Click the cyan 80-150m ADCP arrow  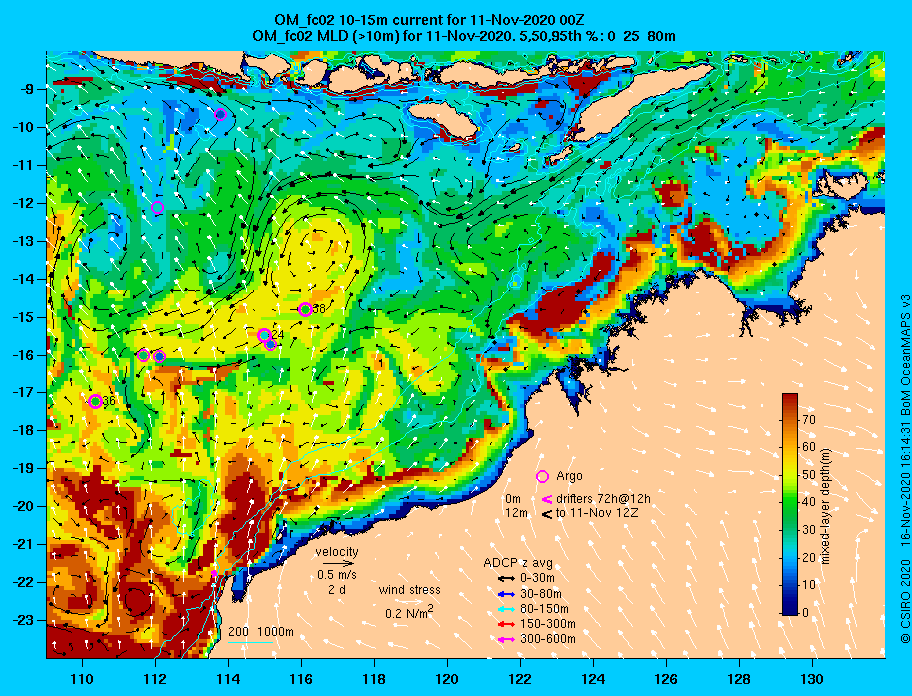click(507, 609)
